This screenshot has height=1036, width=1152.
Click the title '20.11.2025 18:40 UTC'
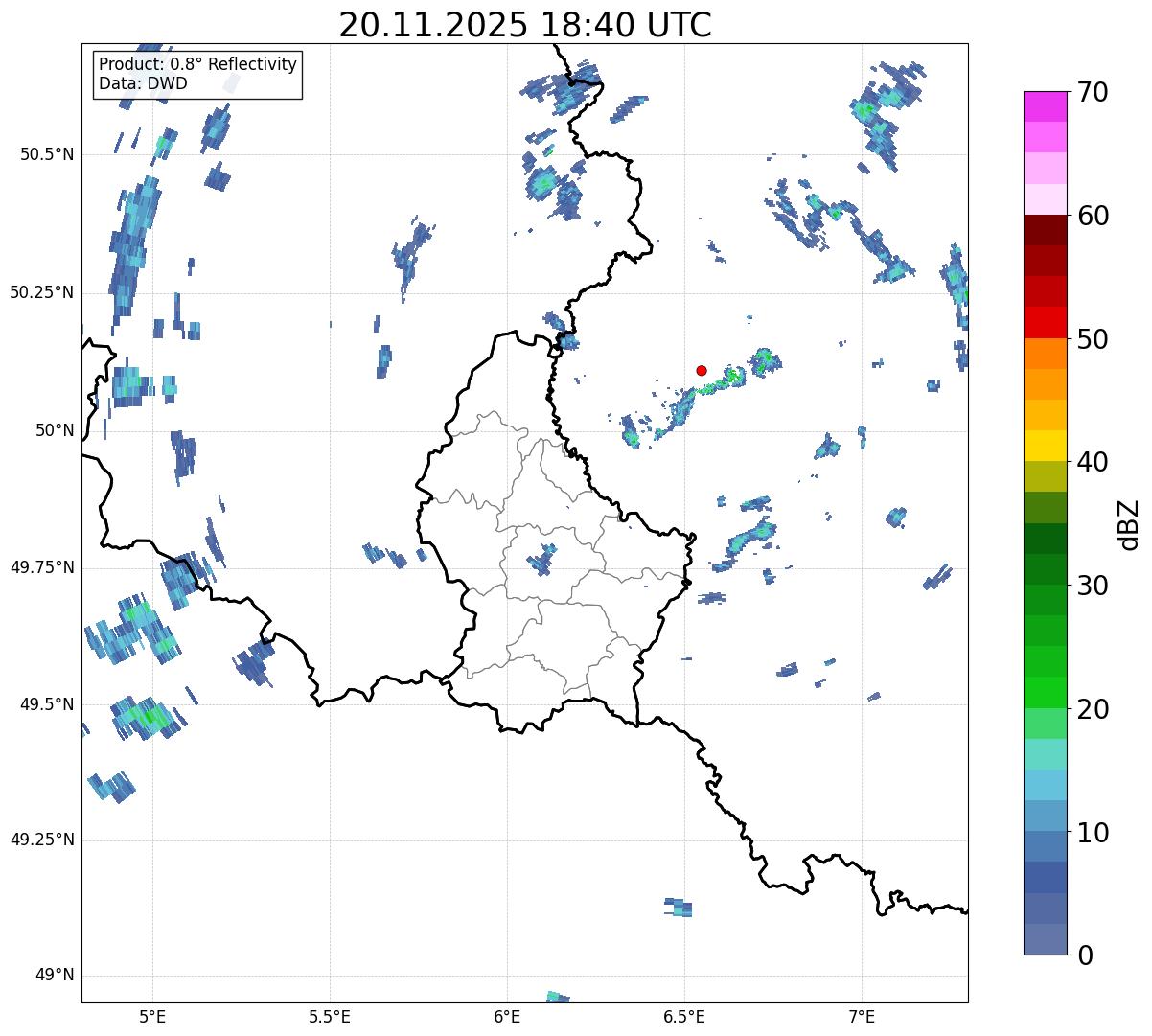coord(525,24)
